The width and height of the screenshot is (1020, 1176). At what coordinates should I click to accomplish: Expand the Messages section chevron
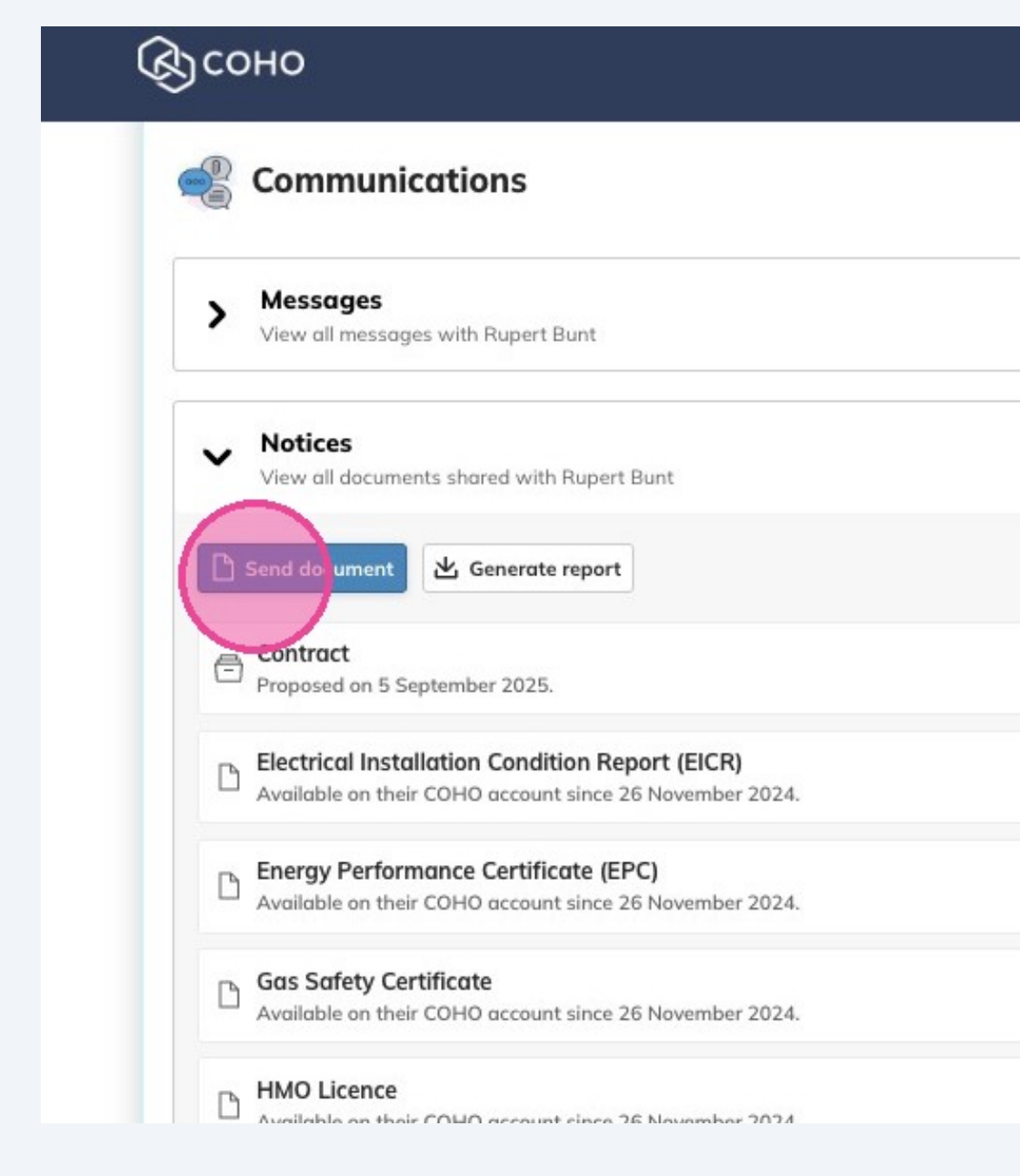[x=216, y=314]
